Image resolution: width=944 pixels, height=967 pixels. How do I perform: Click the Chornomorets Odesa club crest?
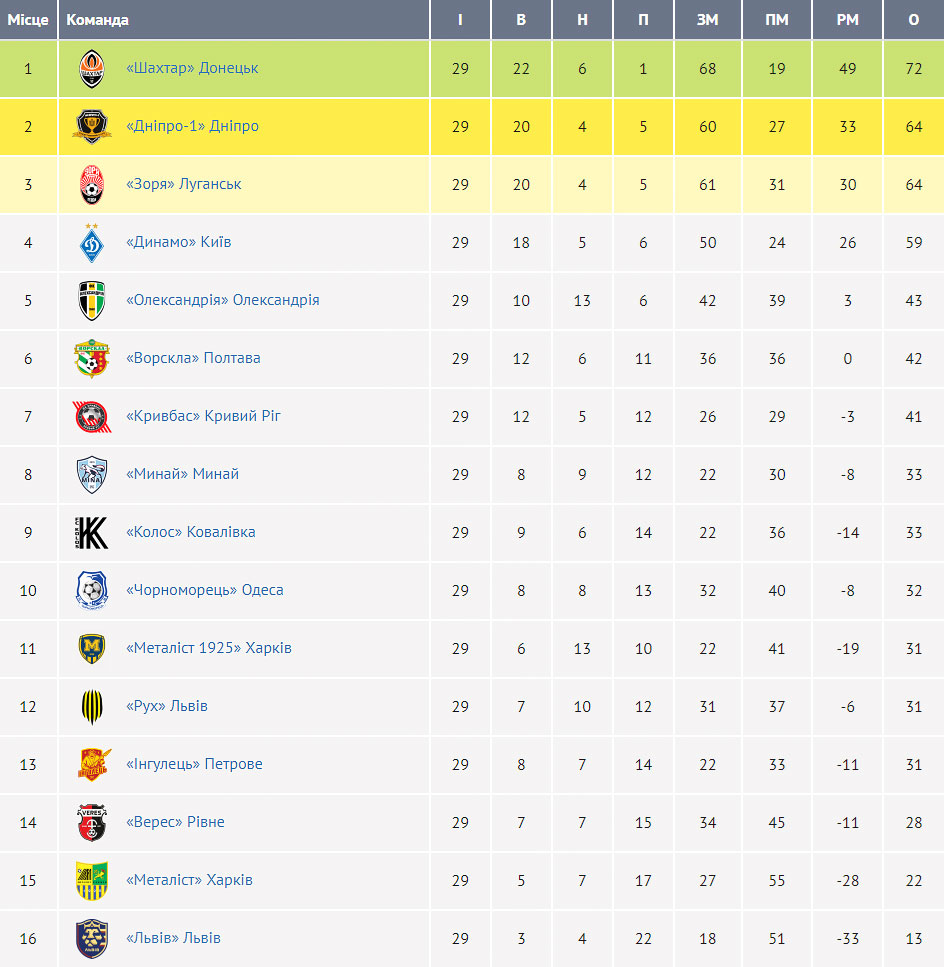(x=92, y=590)
